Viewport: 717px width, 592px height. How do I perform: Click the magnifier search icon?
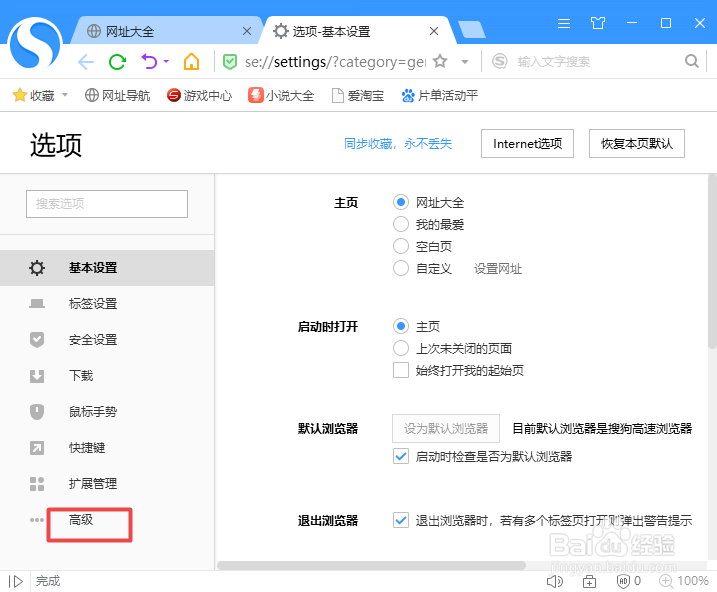coord(692,61)
